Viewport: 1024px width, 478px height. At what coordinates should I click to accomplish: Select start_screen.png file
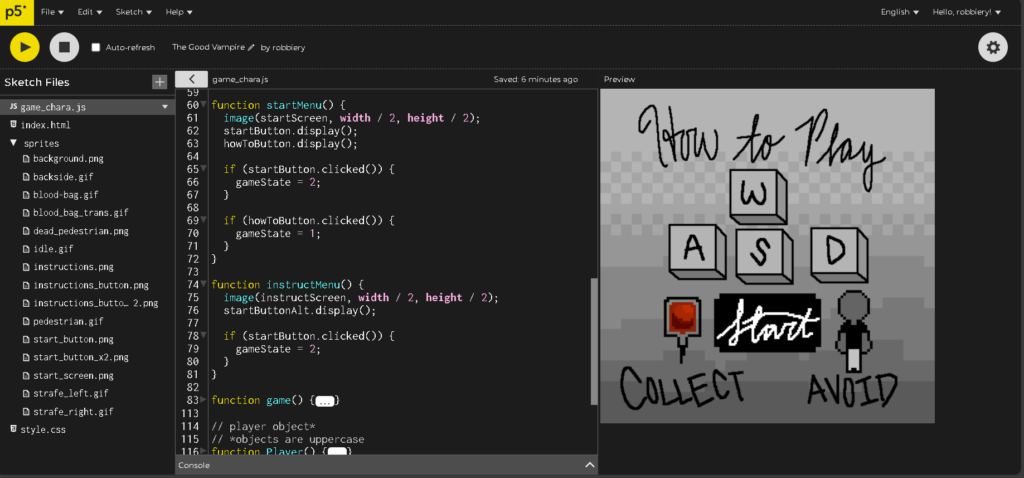pyautogui.click(x=73, y=375)
